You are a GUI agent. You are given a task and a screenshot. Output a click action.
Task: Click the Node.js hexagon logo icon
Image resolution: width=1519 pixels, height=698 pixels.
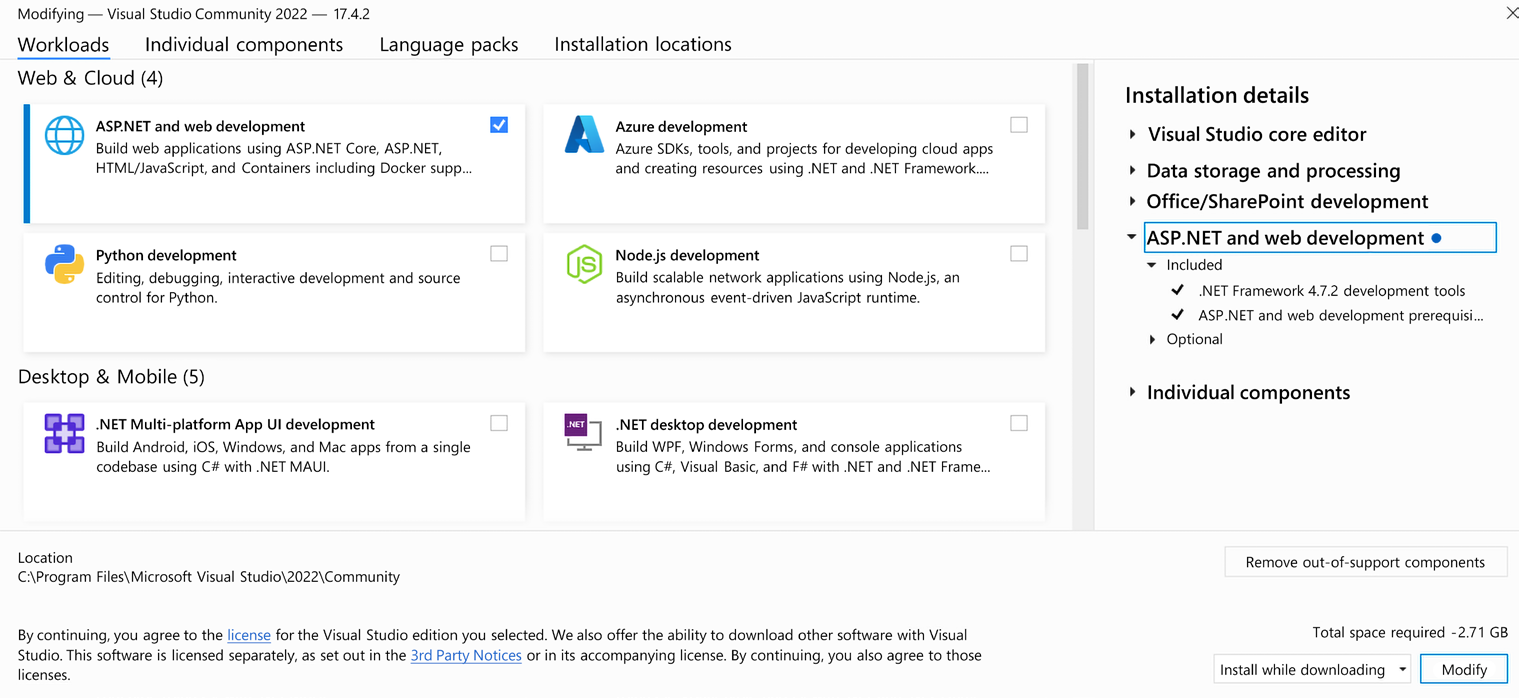pos(584,264)
